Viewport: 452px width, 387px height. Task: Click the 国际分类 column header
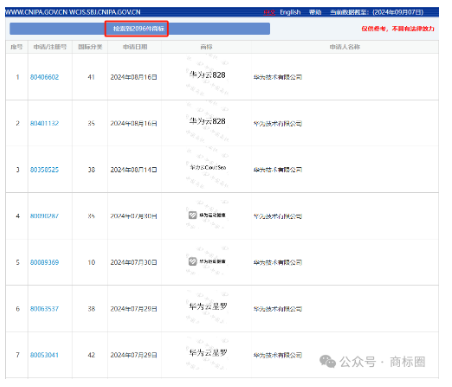pos(90,47)
